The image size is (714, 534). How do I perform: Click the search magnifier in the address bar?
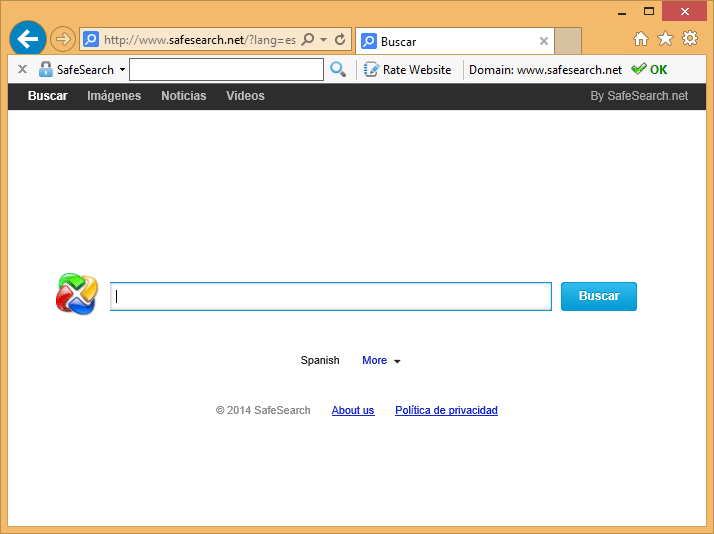[x=308, y=40]
